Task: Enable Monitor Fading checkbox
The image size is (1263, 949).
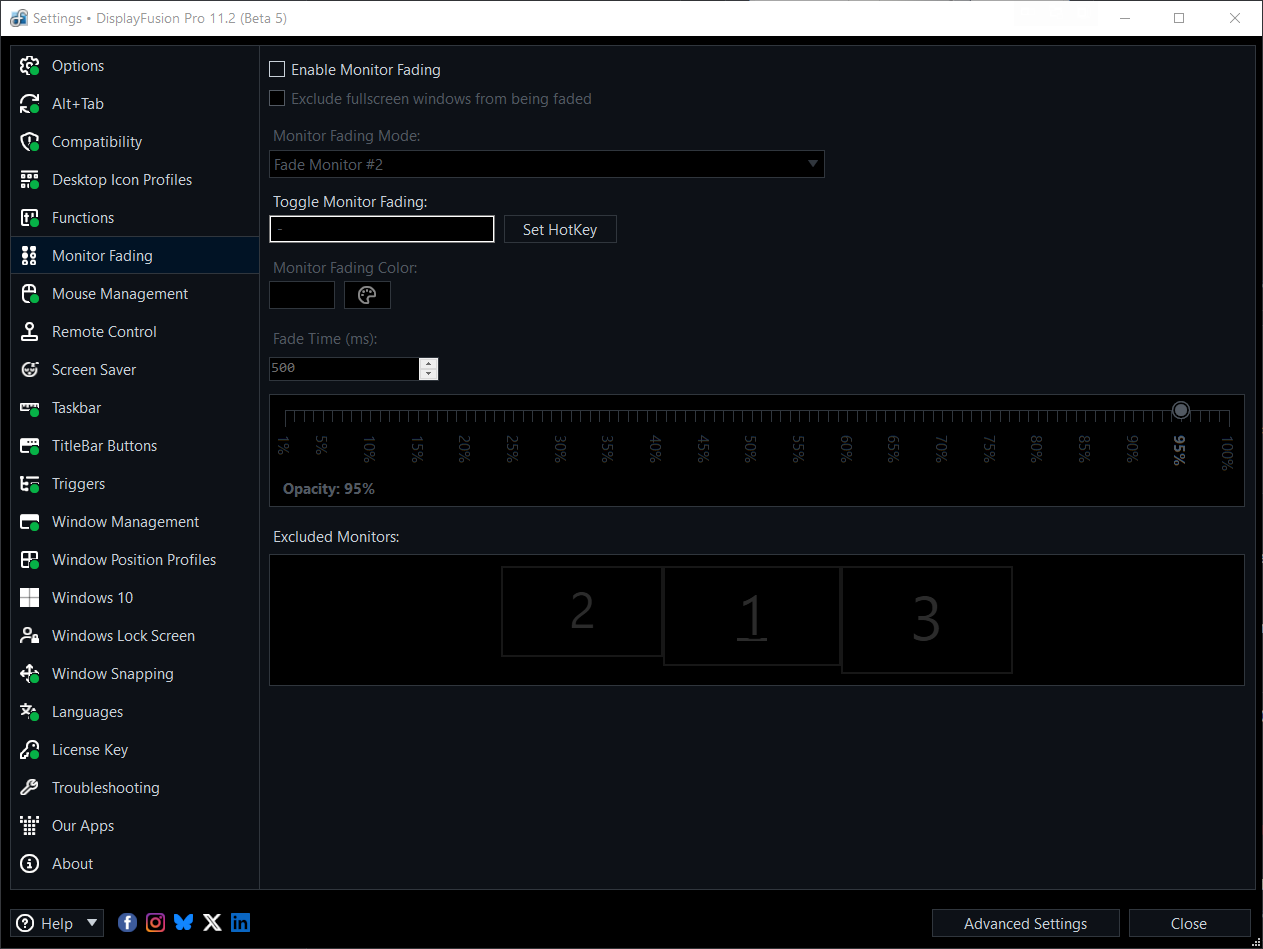Action: pos(278,70)
